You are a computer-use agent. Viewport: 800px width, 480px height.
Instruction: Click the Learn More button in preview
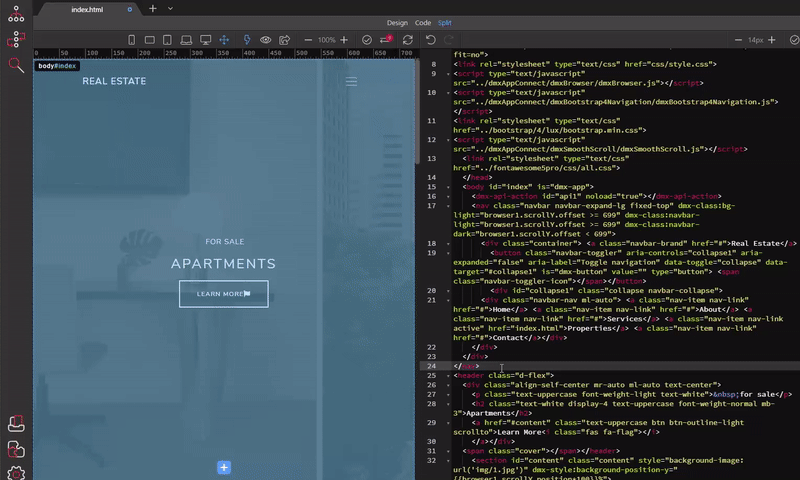tap(224, 294)
